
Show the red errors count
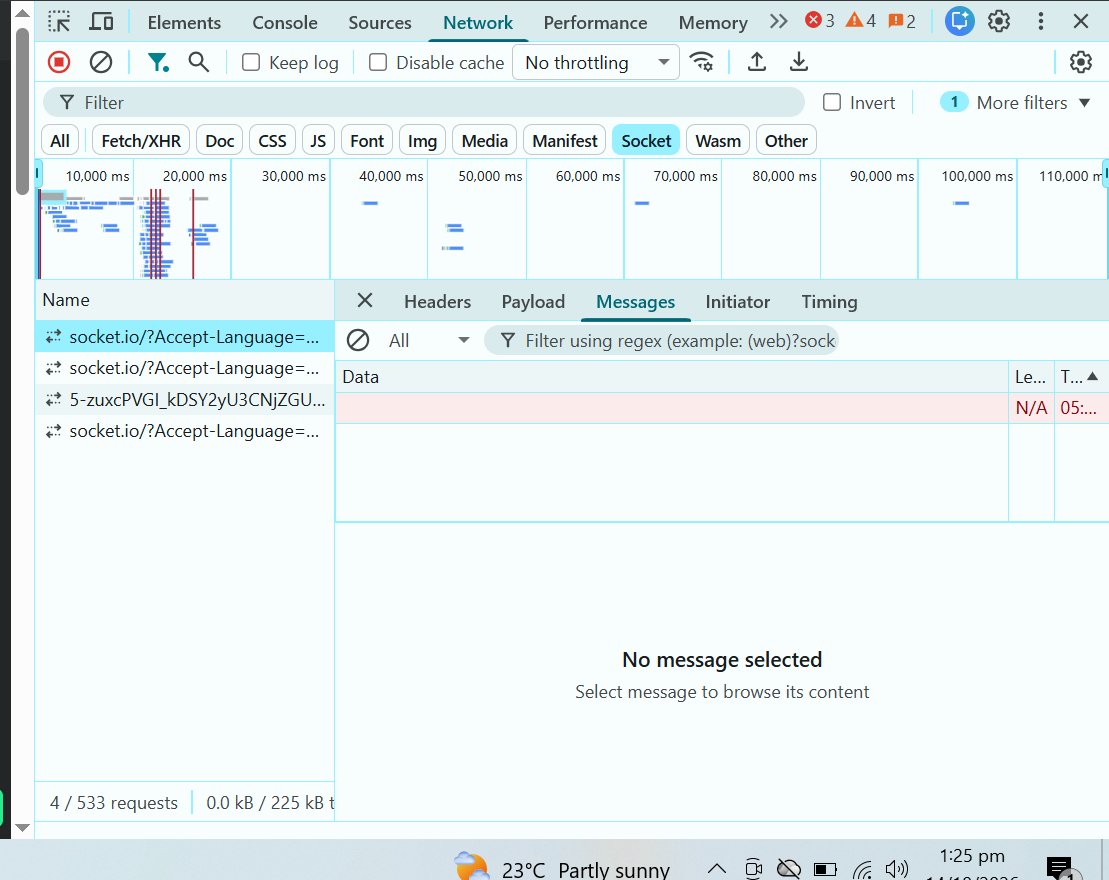(820, 21)
